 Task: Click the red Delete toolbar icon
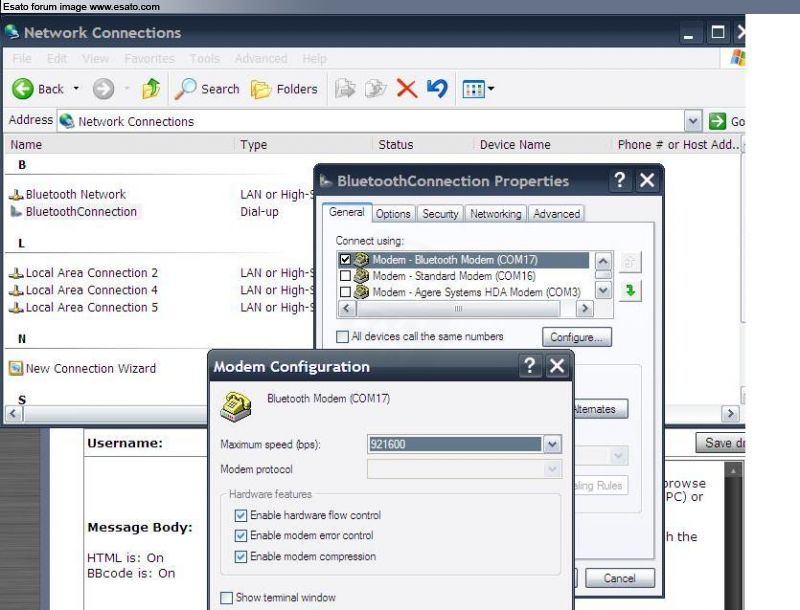tap(407, 89)
